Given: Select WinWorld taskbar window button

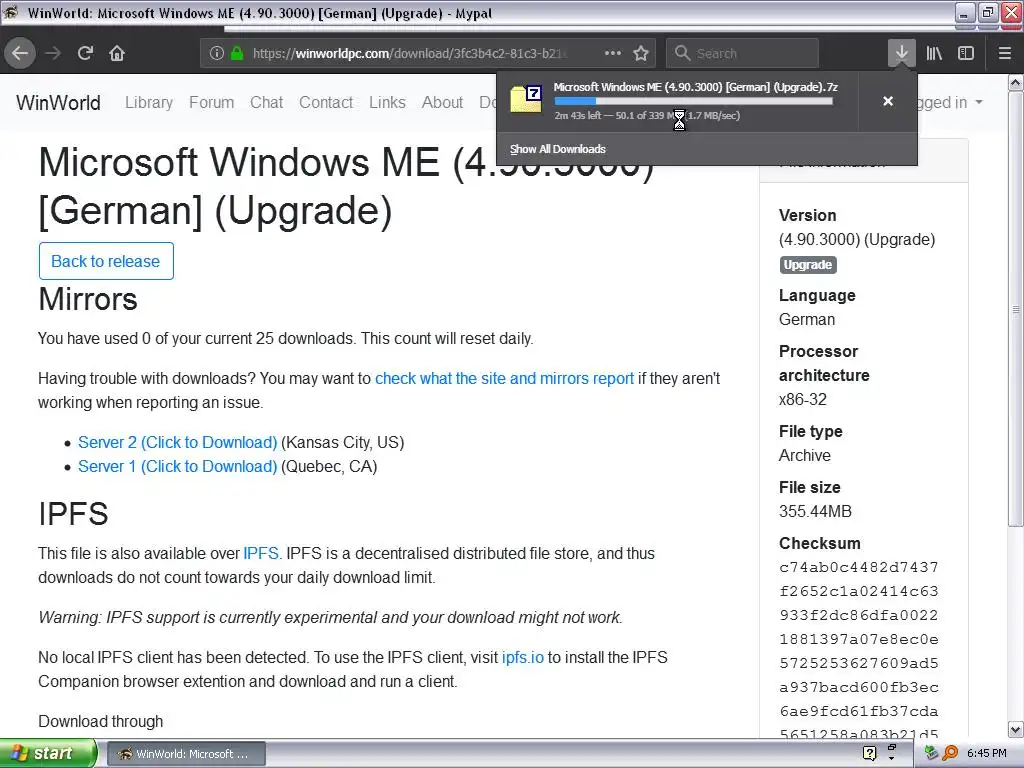Looking at the screenshot, I should point(185,754).
